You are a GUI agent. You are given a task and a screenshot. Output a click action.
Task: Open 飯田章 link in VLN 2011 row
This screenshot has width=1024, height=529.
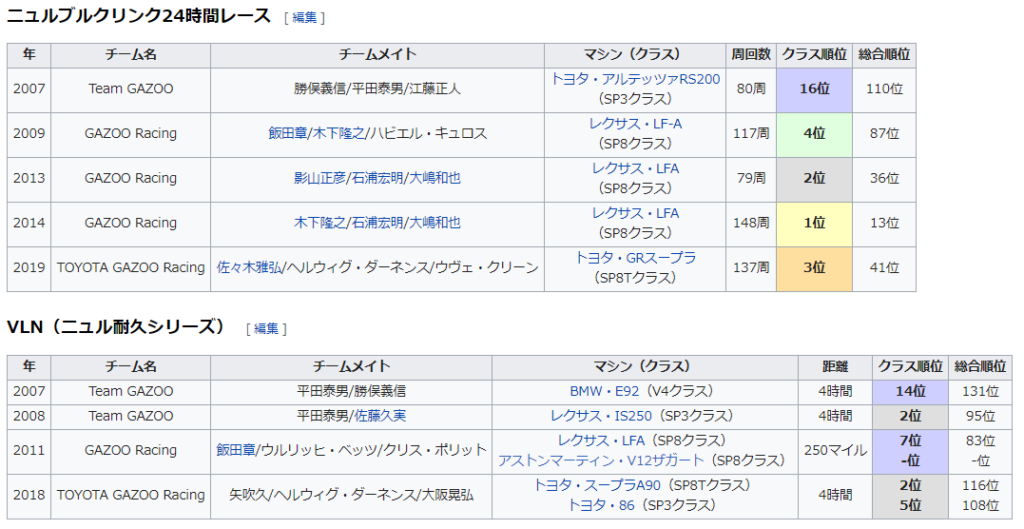(236, 450)
